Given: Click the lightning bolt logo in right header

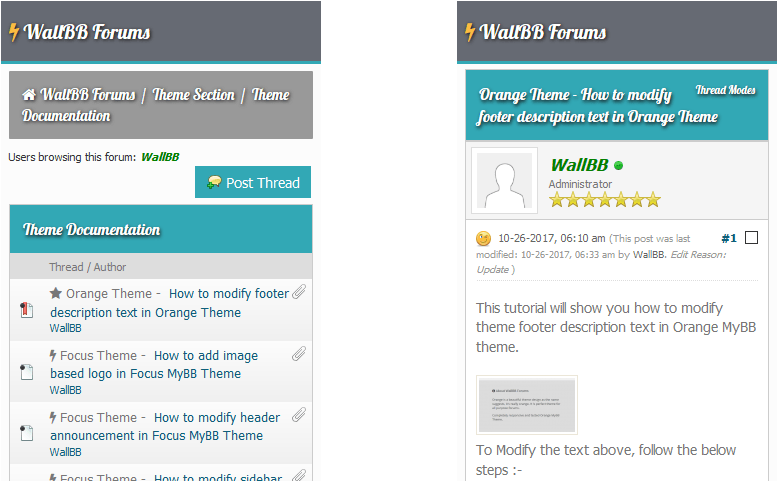Looking at the screenshot, I should pos(470,32).
